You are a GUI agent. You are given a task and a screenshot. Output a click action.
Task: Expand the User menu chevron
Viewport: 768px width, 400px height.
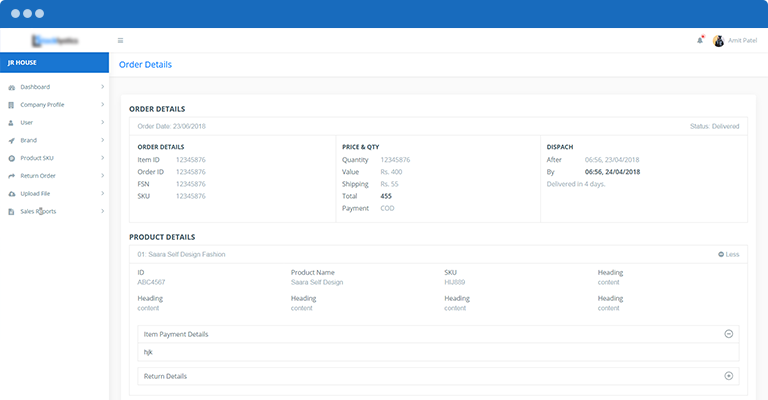click(102, 122)
